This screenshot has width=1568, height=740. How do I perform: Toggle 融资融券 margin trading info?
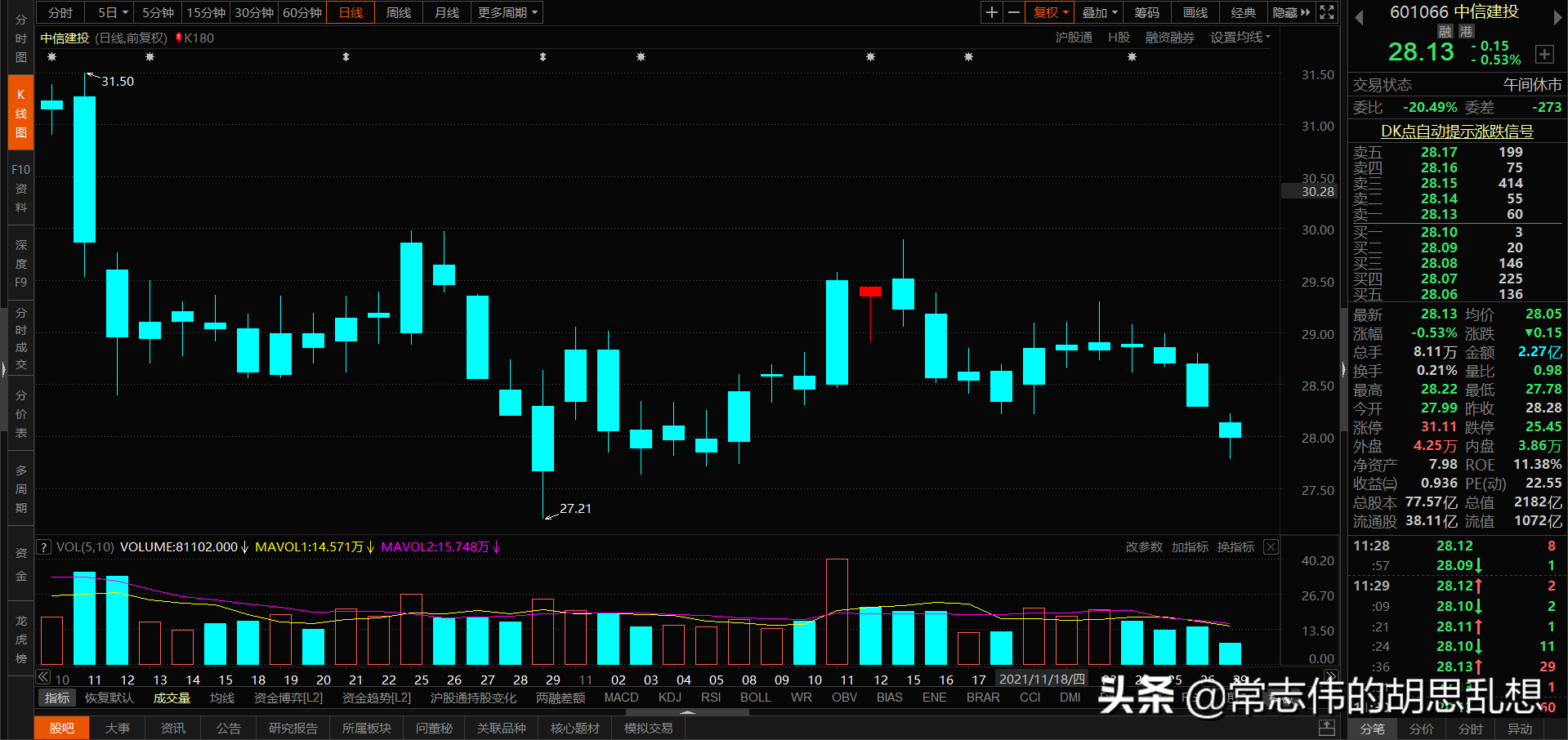(1168, 37)
